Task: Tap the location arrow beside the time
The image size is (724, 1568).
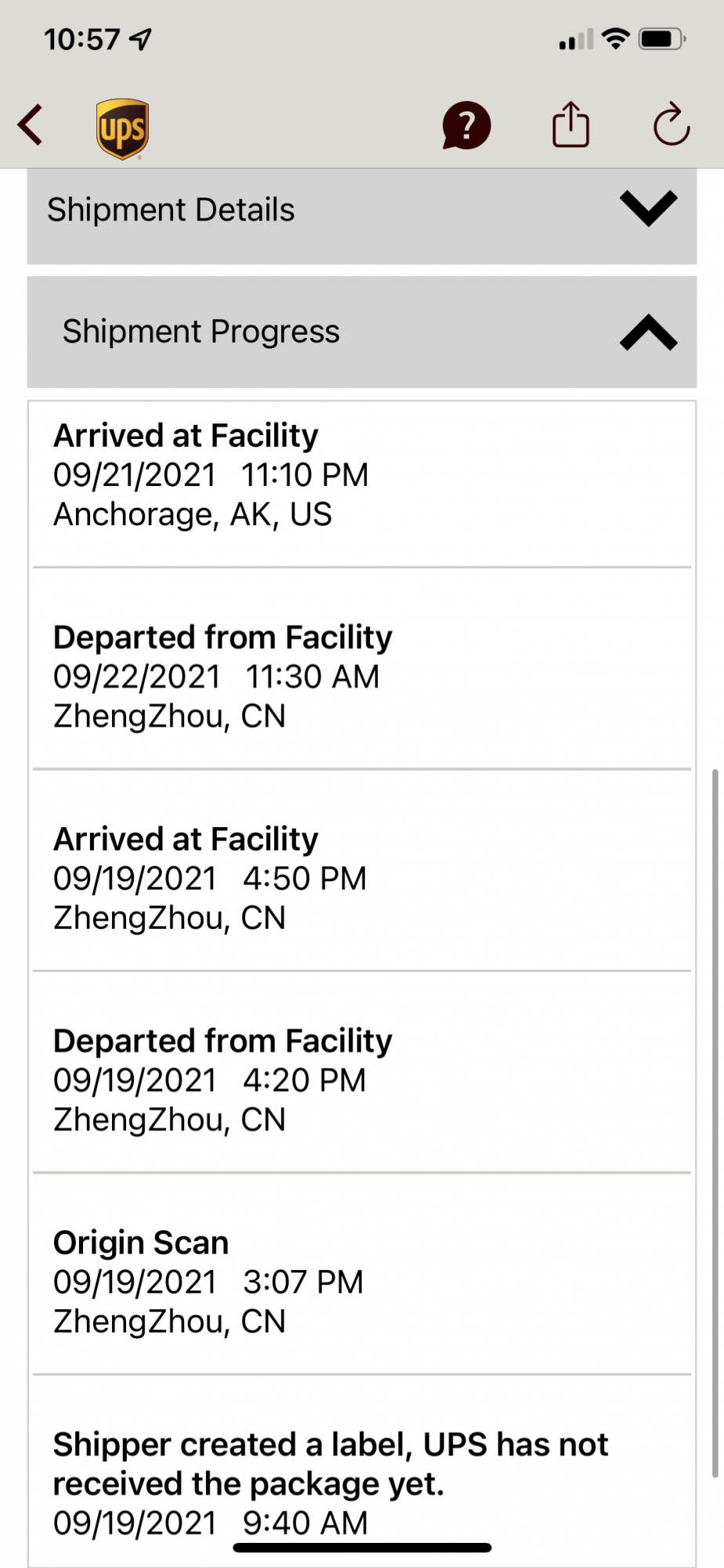Action: pyautogui.click(x=141, y=38)
